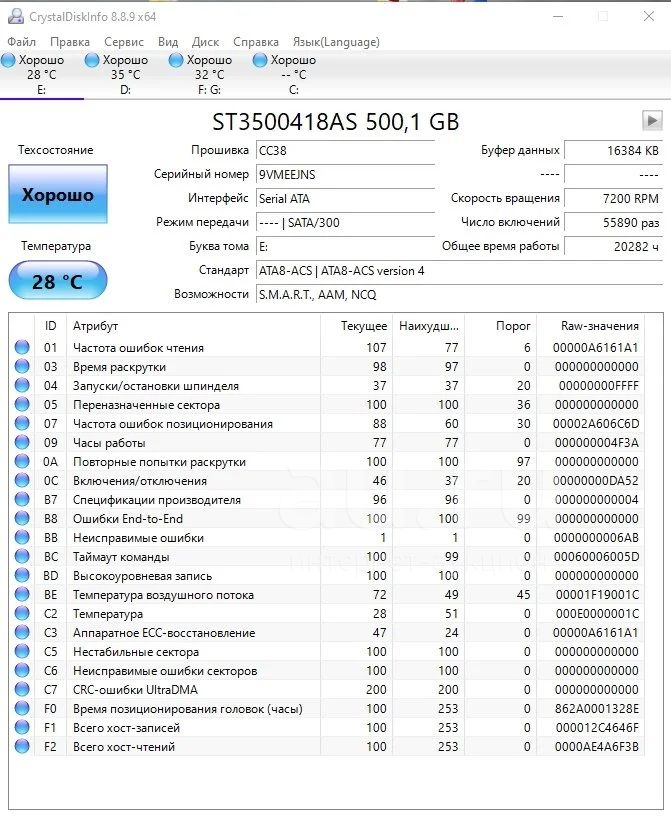This screenshot has height=817, width=671.
Task: Click the buffer size value 16384 KB
Action: point(614,151)
